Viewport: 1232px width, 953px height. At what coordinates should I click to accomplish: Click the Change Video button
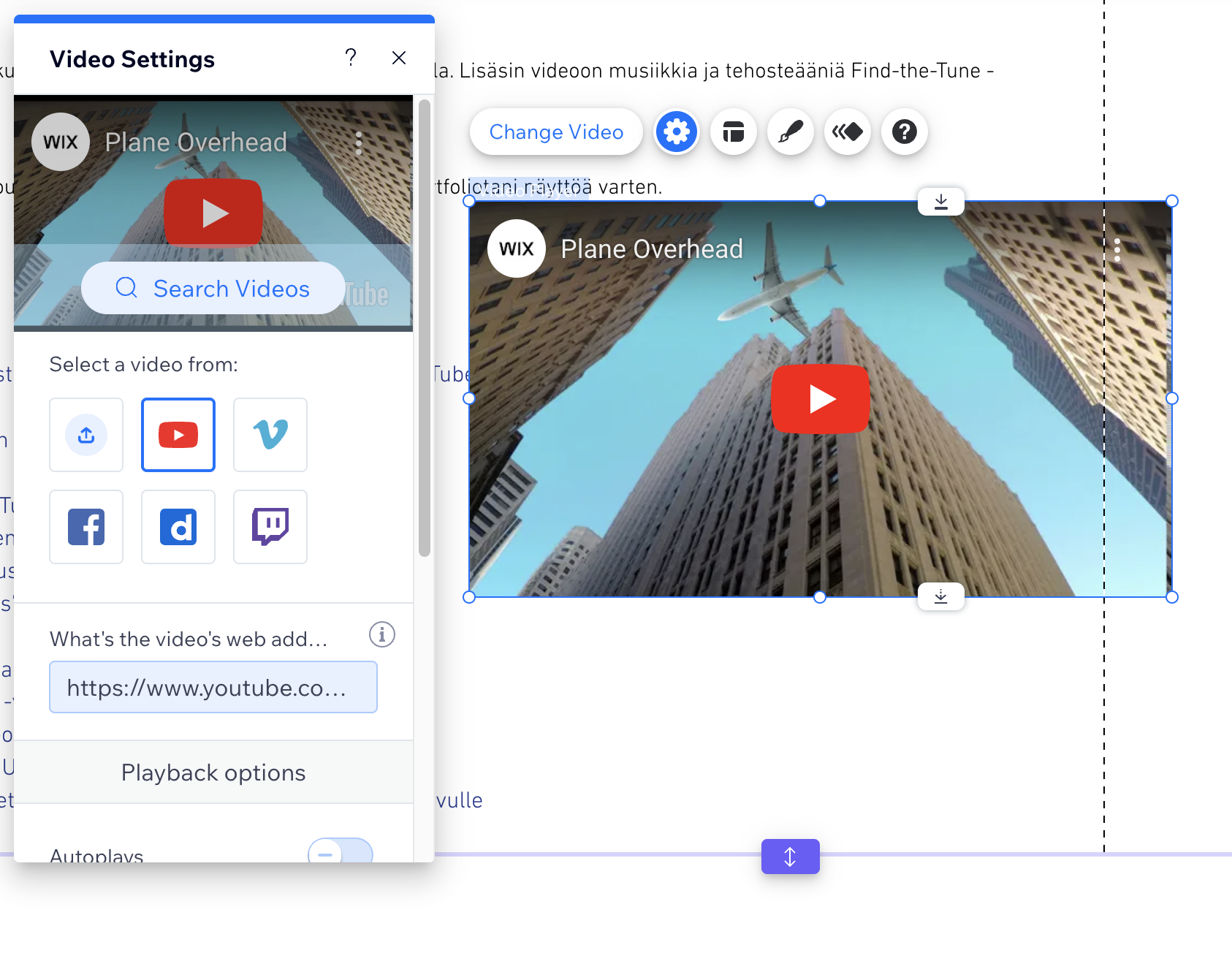point(555,132)
